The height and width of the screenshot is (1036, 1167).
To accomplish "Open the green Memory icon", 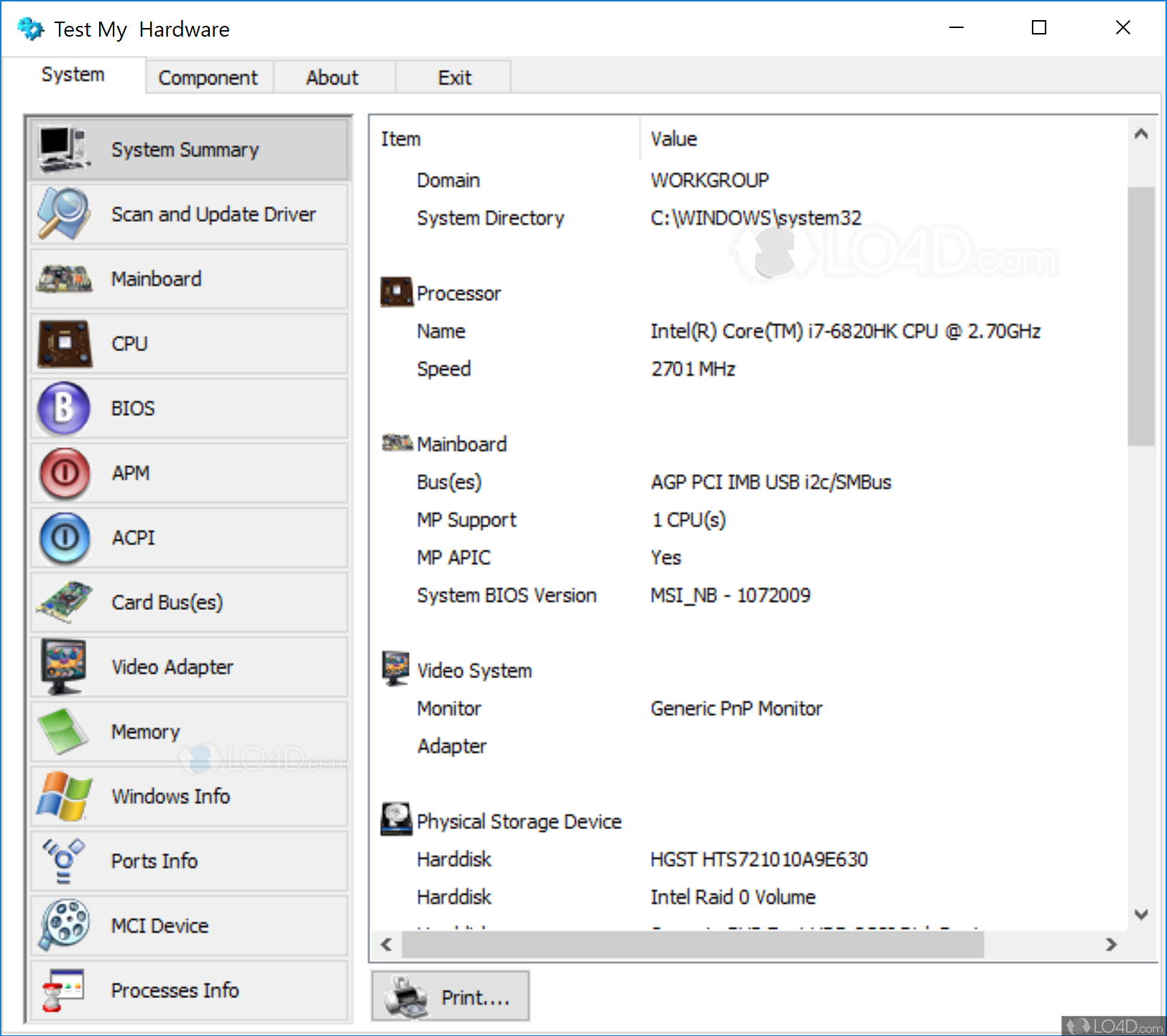I will tap(63, 731).
